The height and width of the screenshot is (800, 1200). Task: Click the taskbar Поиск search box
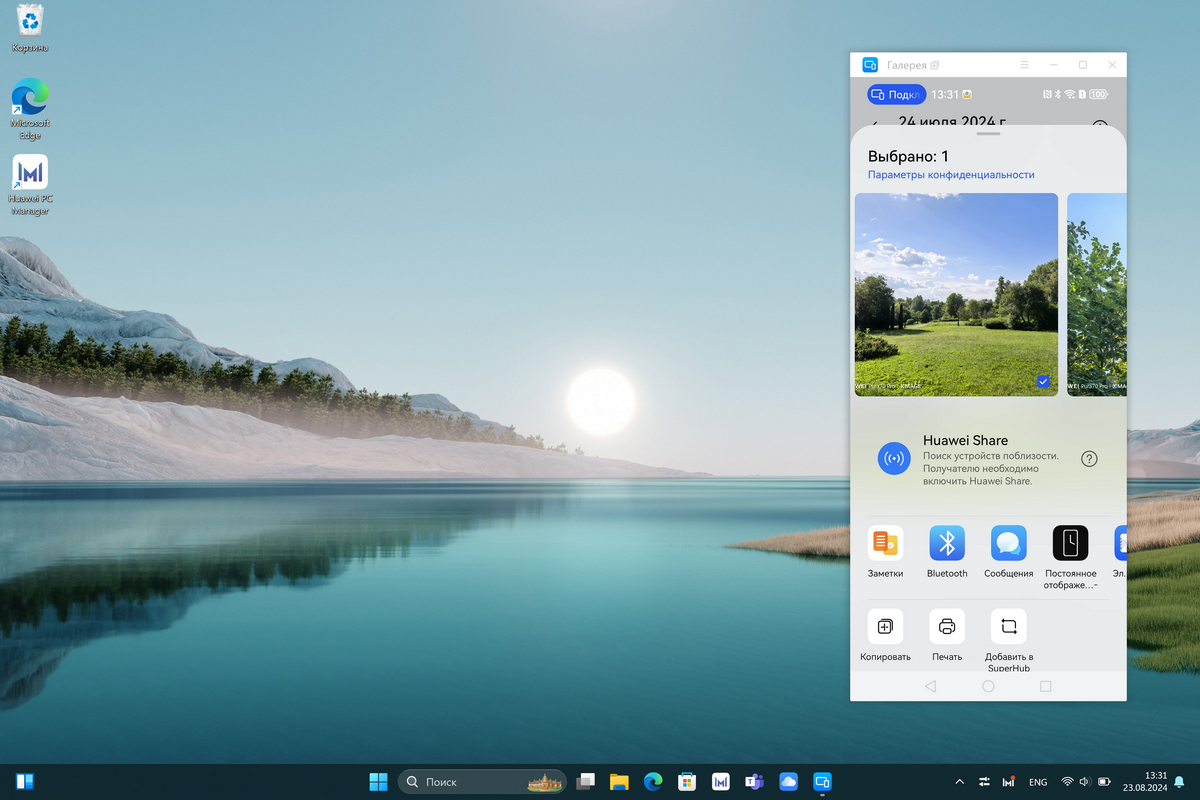tap(482, 781)
